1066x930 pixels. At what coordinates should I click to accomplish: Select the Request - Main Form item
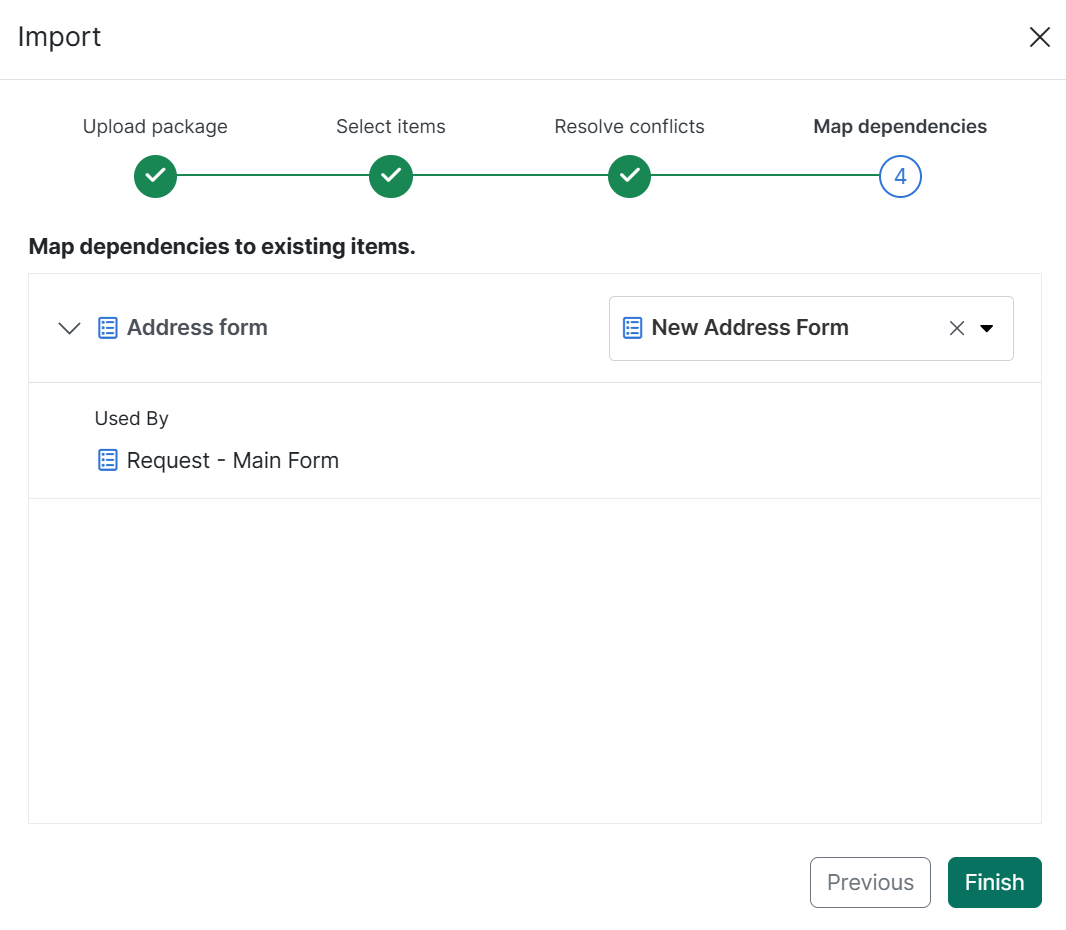pyautogui.click(x=232, y=461)
